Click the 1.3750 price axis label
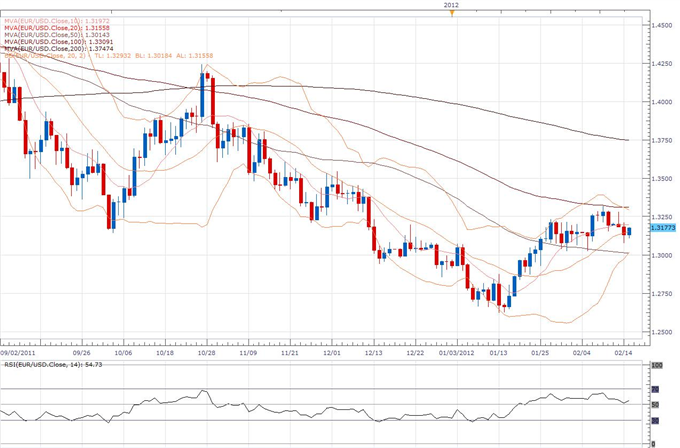 [660, 140]
